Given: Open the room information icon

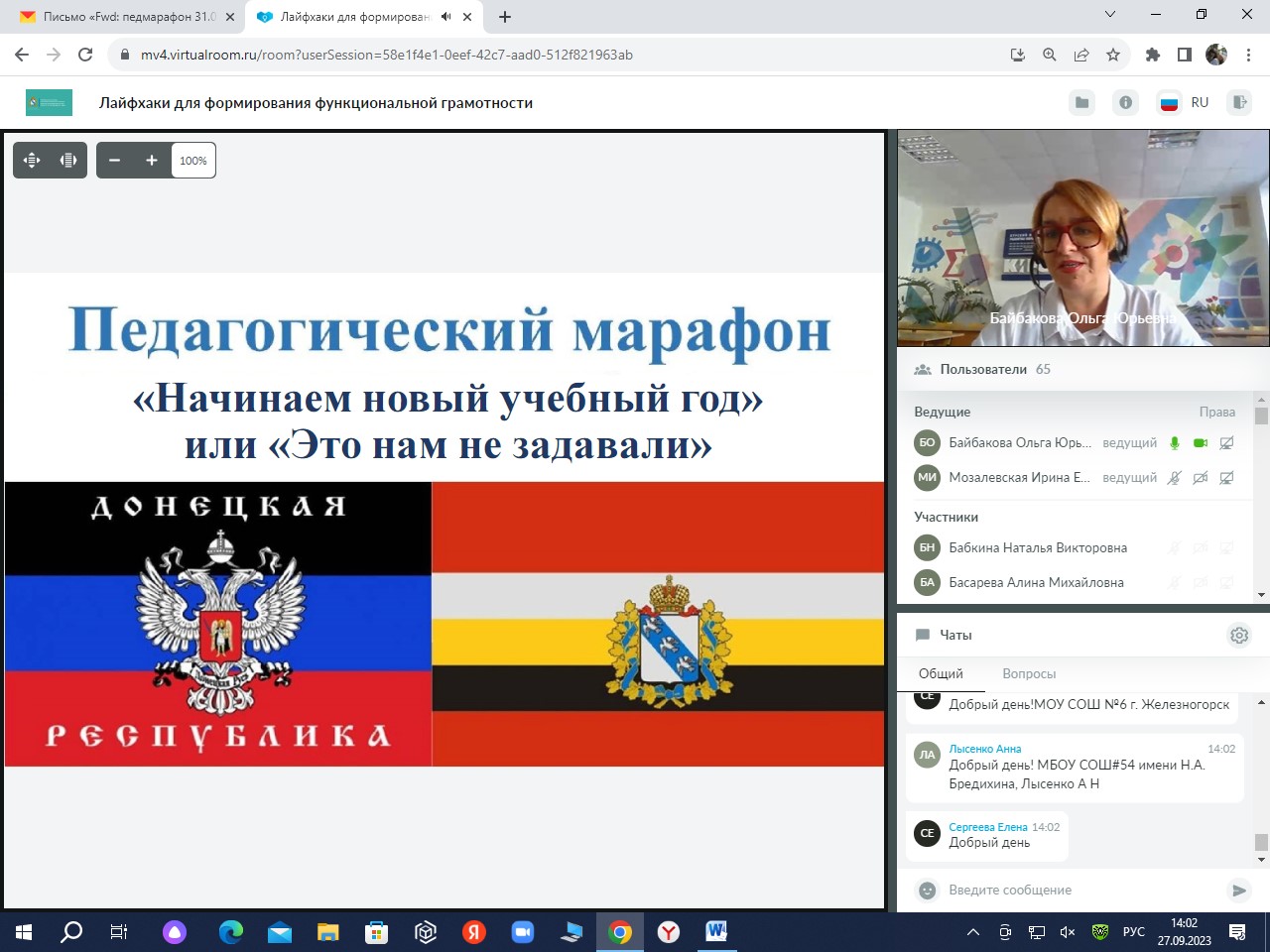Looking at the screenshot, I should point(1126,102).
